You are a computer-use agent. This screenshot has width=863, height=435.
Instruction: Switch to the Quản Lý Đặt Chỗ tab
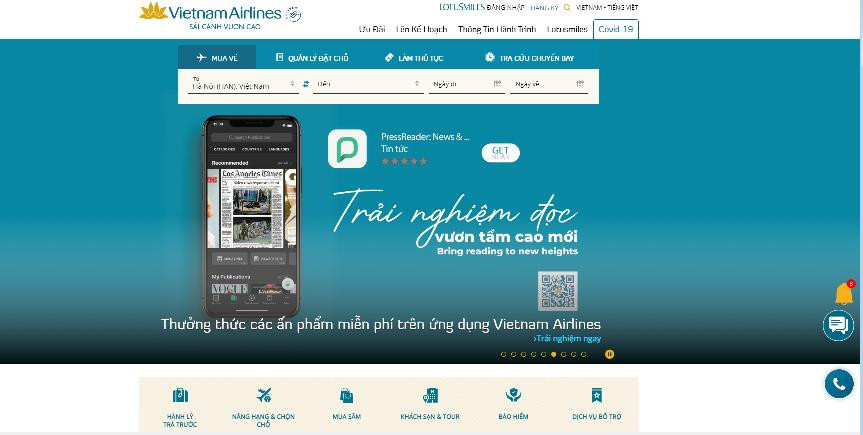(x=312, y=57)
